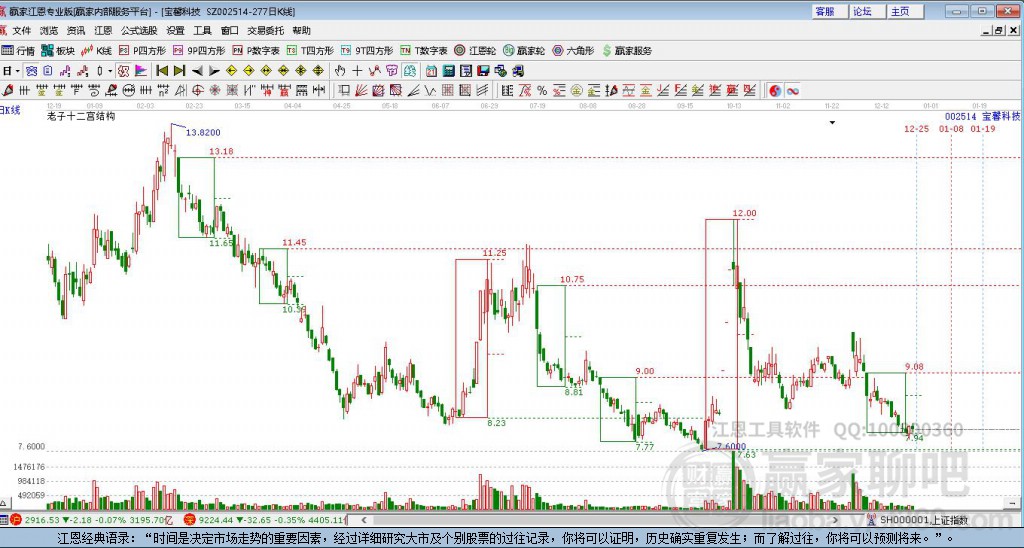Viewport: 1024px width, 548px height.
Task: Click the 日K线 chart label
Action: [10, 109]
